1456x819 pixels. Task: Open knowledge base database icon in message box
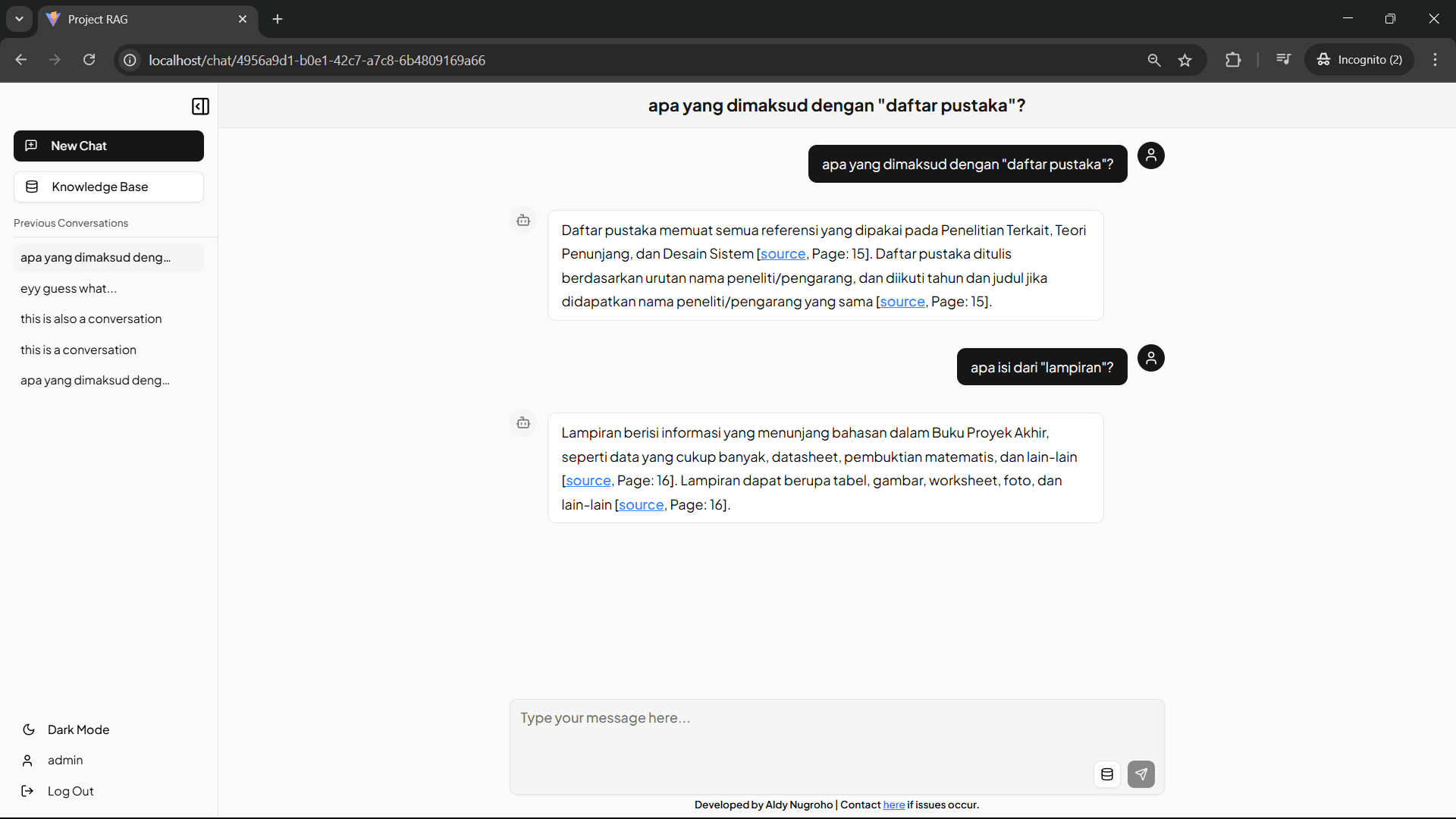1106,774
